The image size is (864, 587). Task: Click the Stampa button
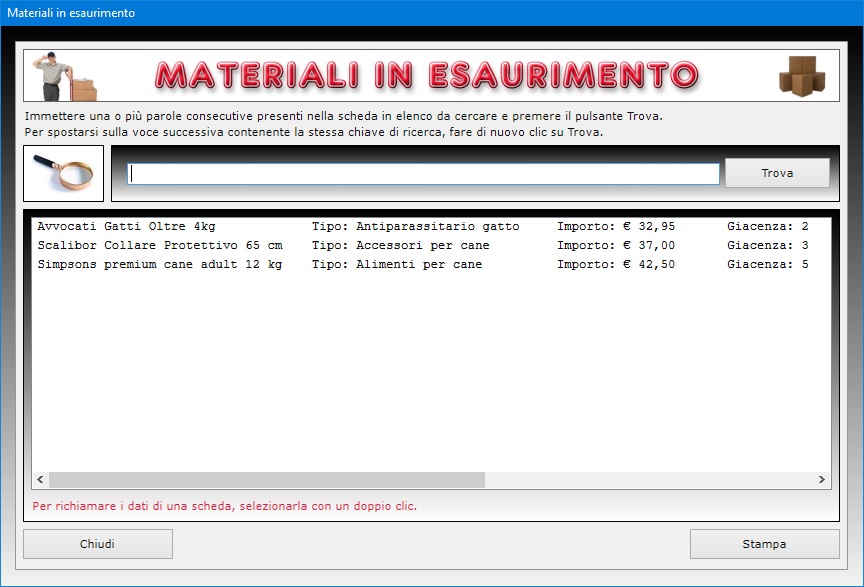[764, 544]
